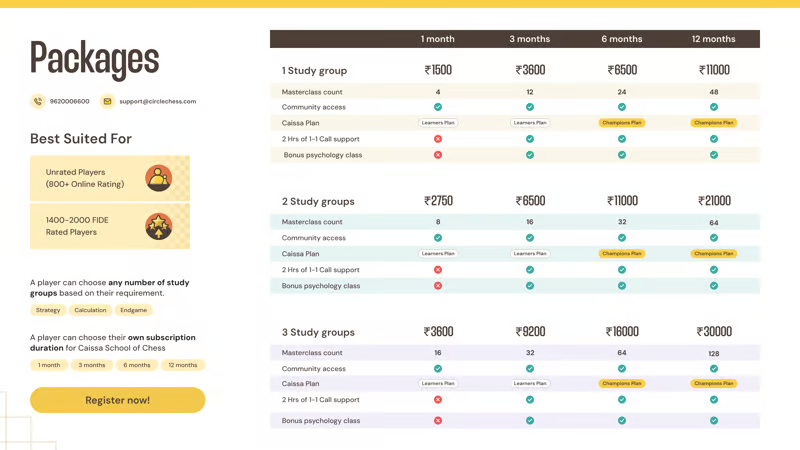Select the Endgame study group tag
Screen dimensions: 800x450
[x=133, y=310]
